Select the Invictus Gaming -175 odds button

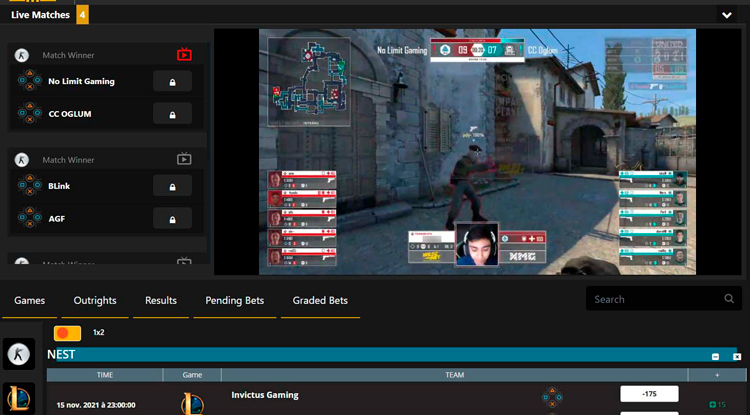point(649,394)
